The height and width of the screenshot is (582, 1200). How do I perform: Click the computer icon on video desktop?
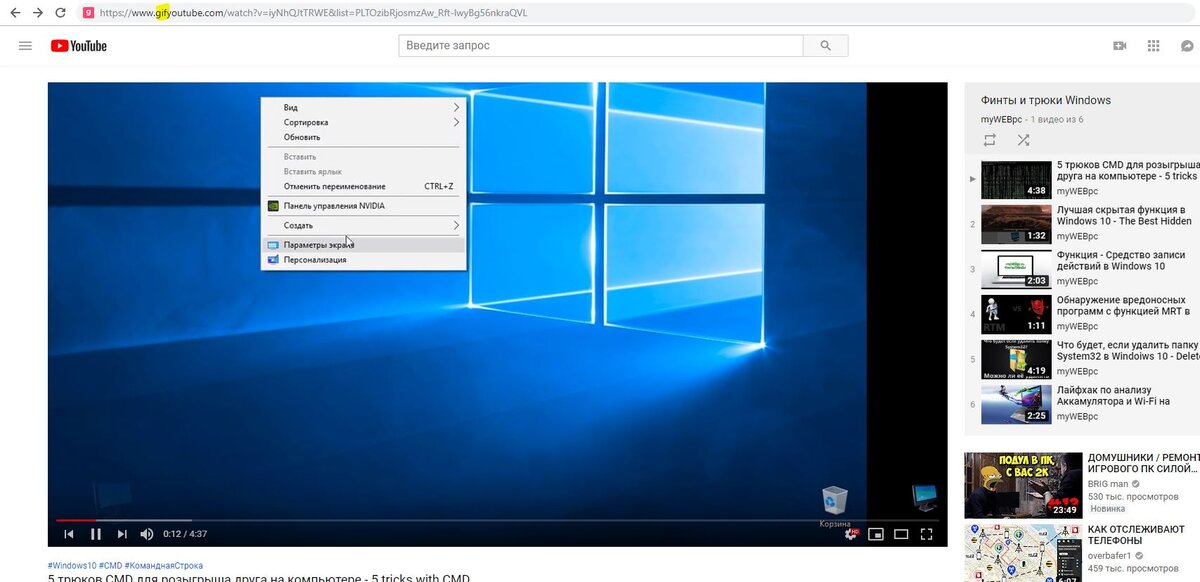923,498
